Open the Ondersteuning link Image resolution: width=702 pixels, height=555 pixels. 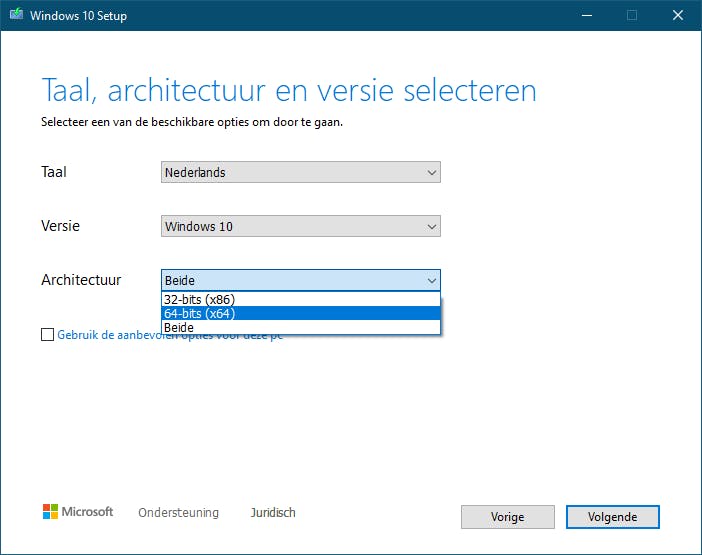tap(178, 512)
